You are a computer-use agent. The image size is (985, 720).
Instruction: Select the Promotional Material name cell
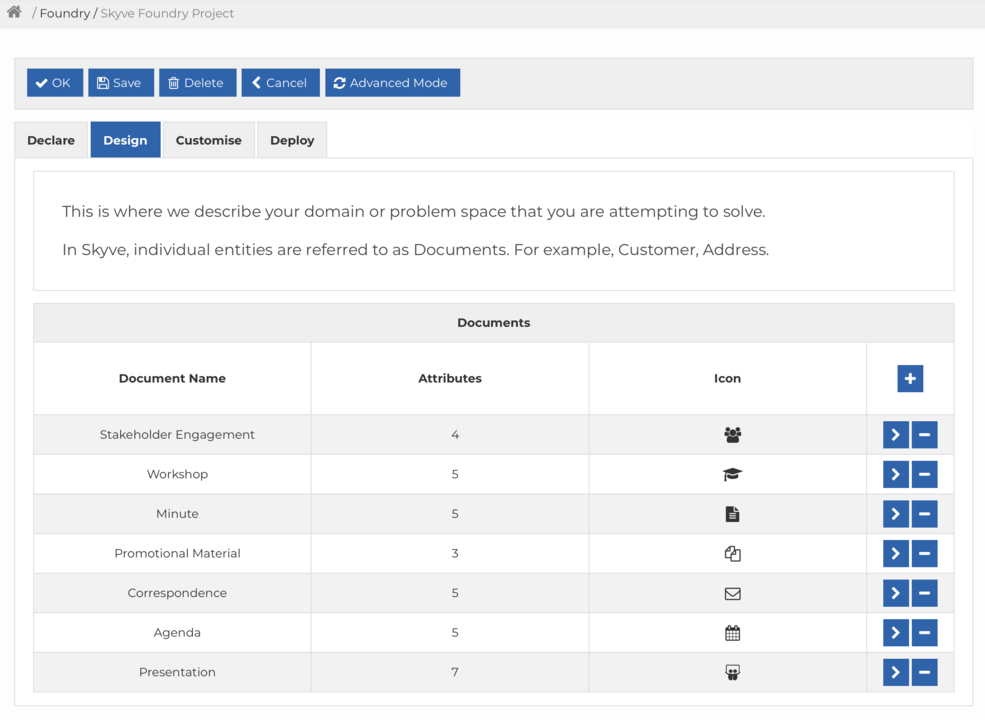click(x=173, y=554)
